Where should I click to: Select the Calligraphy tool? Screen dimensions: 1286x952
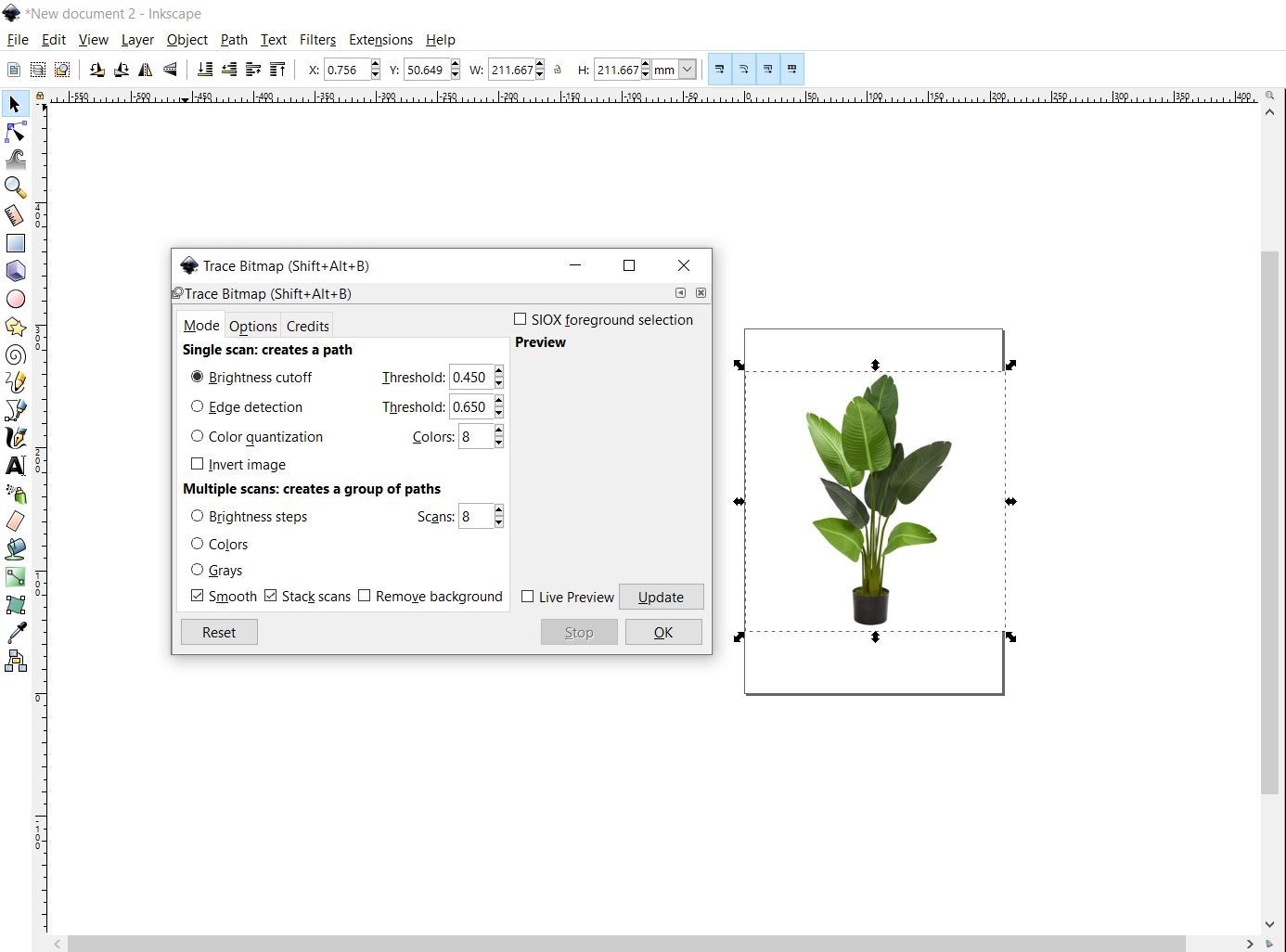click(x=15, y=438)
